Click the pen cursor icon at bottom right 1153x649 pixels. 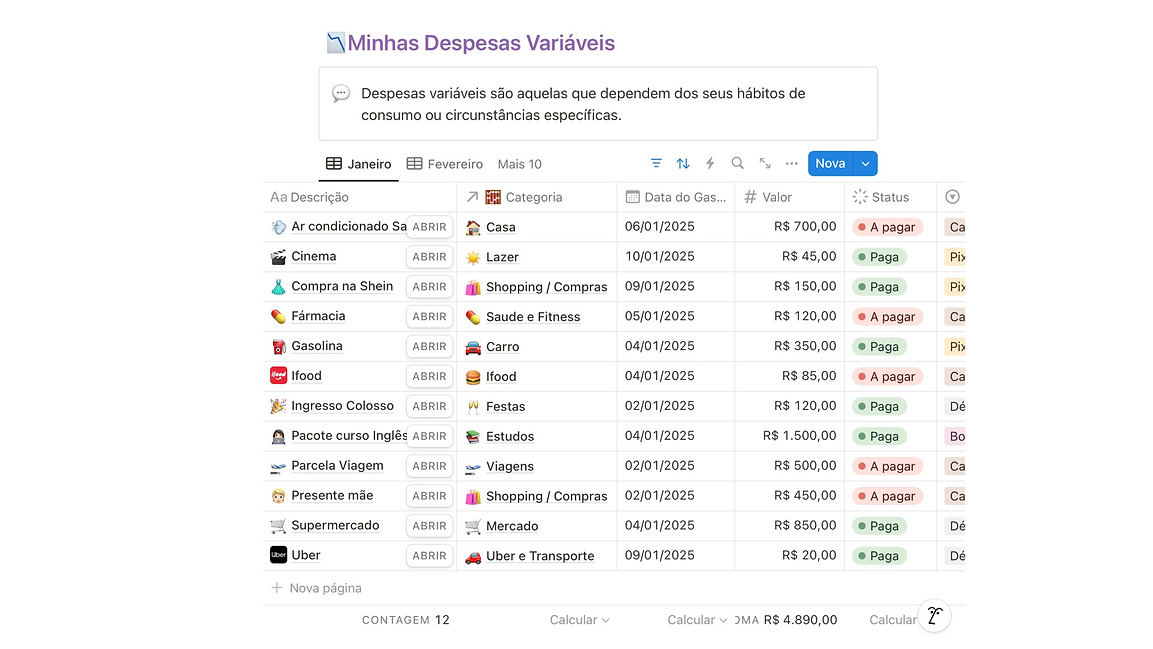pyautogui.click(x=934, y=616)
